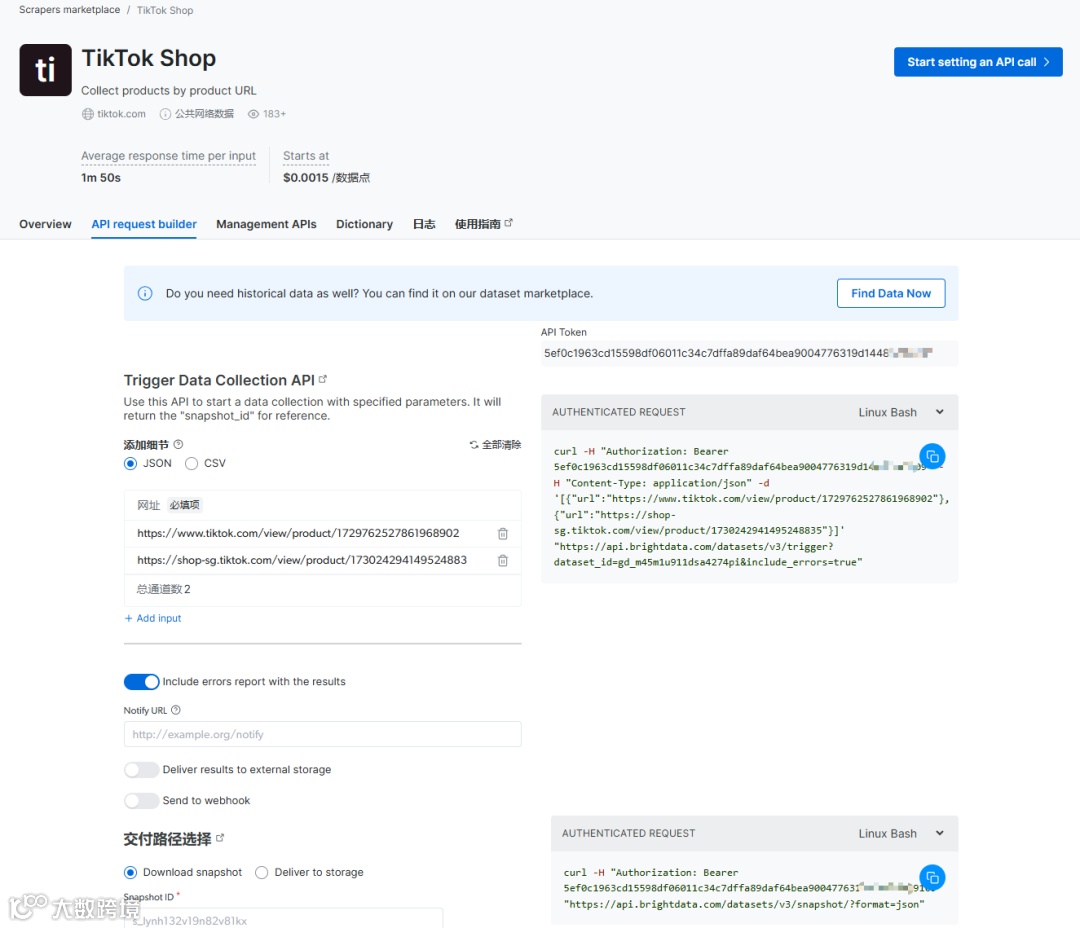The height and width of the screenshot is (928, 1080).
Task: Enable Send to webhook toggle
Action: pyautogui.click(x=141, y=801)
